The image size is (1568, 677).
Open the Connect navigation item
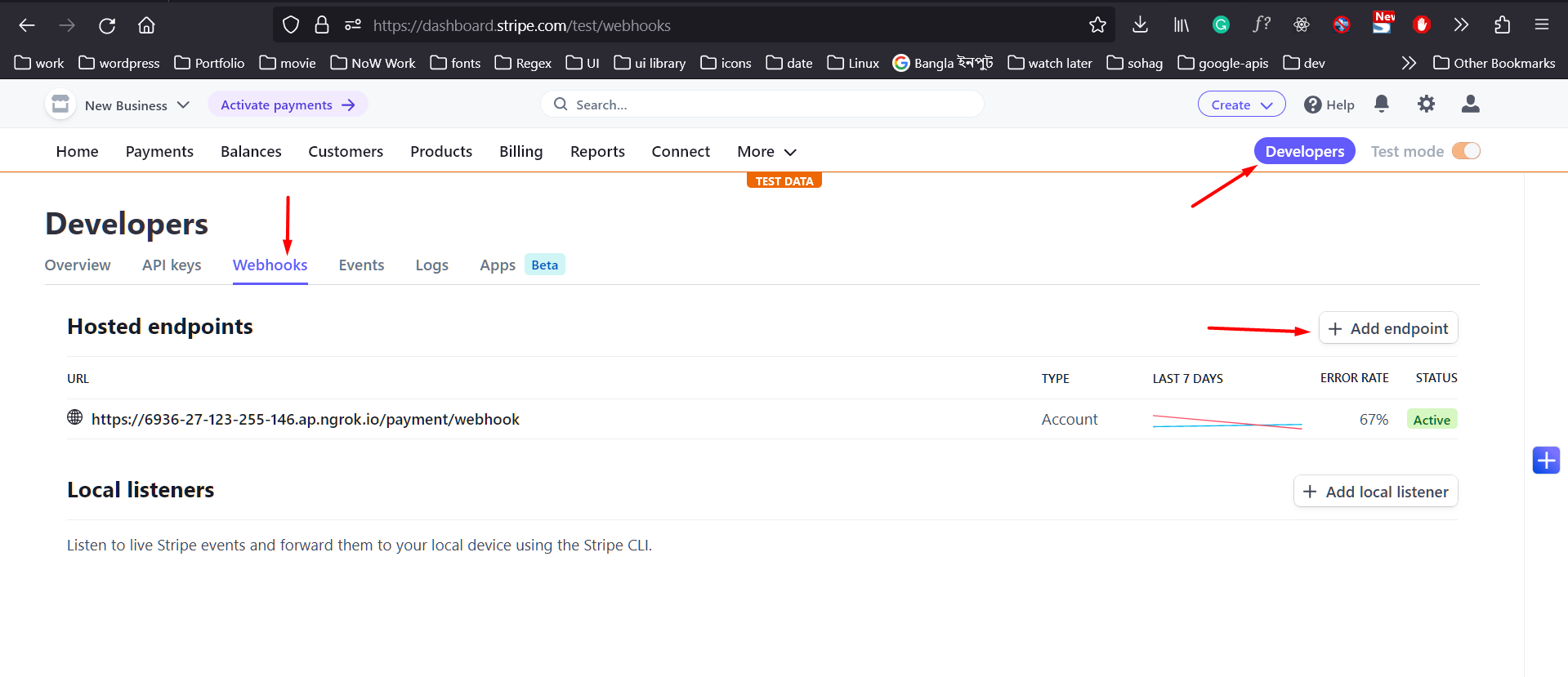pyautogui.click(x=681, y=152)
